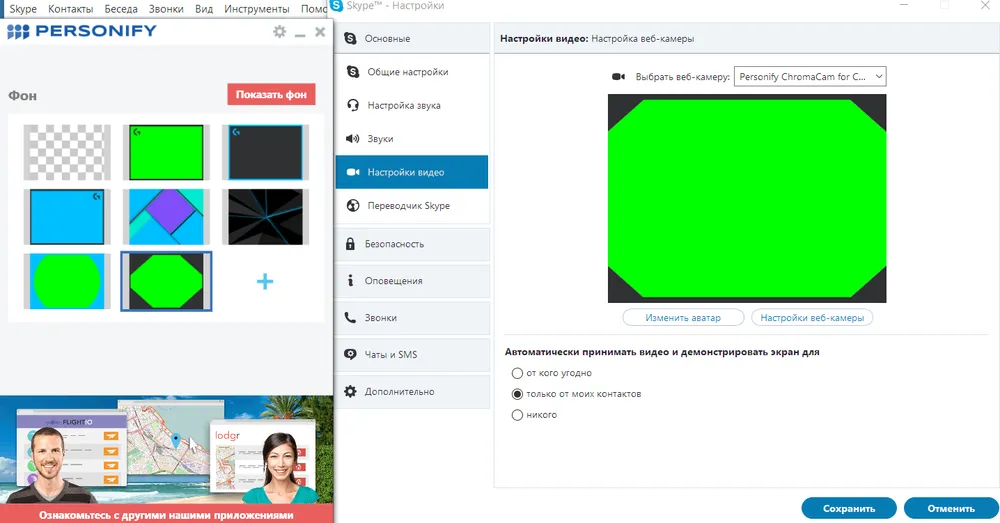Click the globe icon for Переводчик Skype
The width and height of the screenshot is (1000, 523).
coord(352,206)
